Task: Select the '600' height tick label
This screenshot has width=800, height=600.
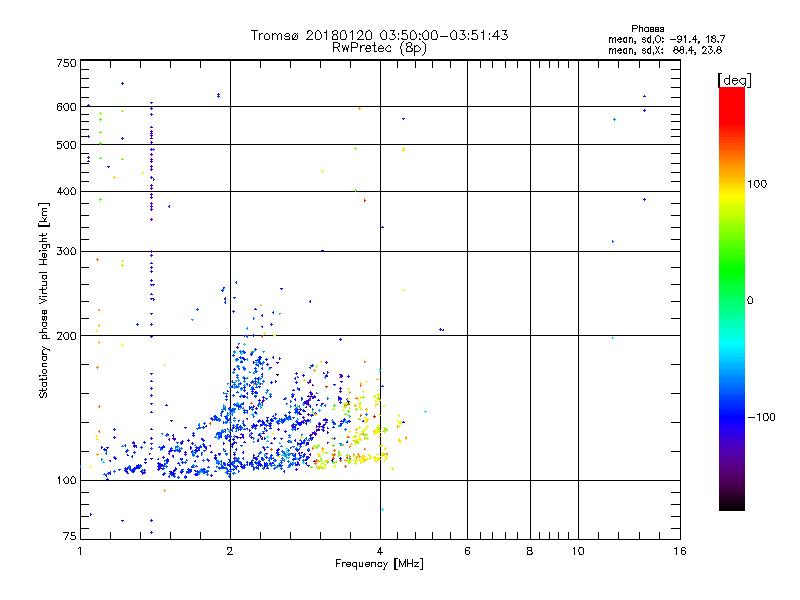Action: coord(66,107)
